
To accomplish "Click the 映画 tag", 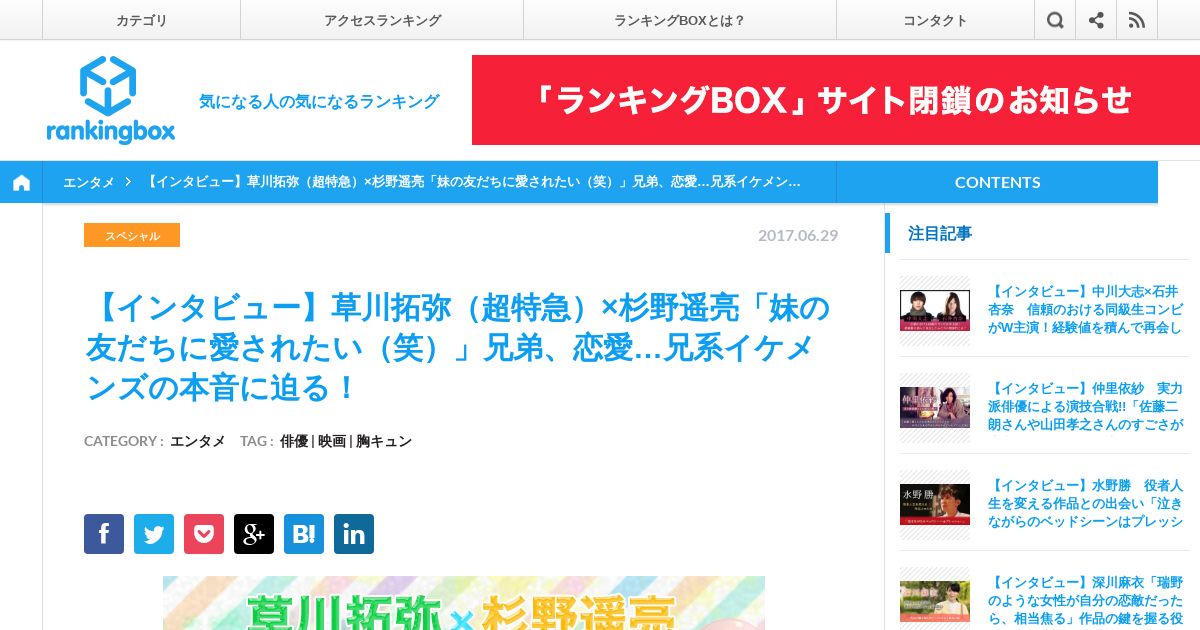I will (332, 441).
